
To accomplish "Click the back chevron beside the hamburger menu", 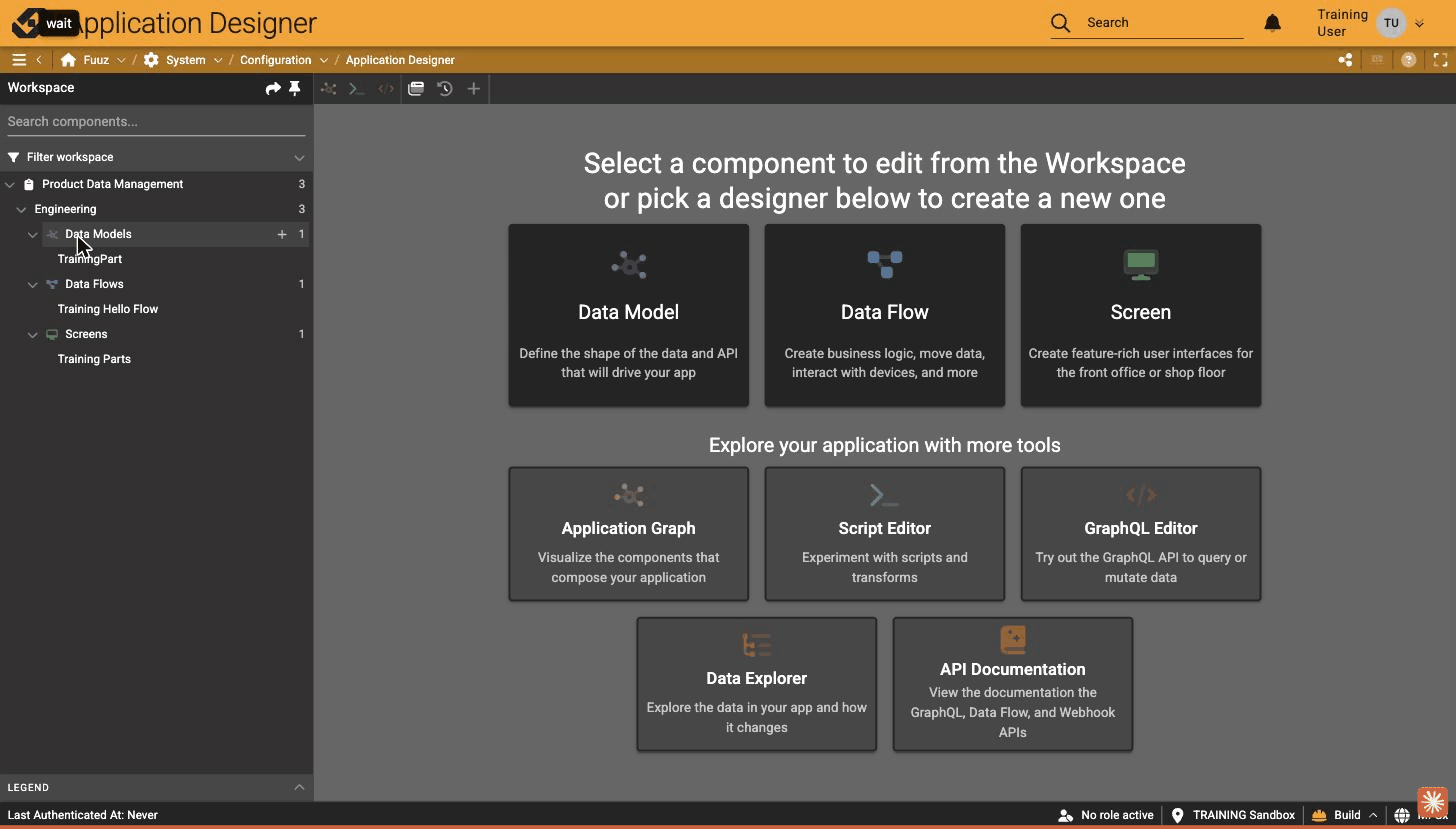I will point(39,60).
